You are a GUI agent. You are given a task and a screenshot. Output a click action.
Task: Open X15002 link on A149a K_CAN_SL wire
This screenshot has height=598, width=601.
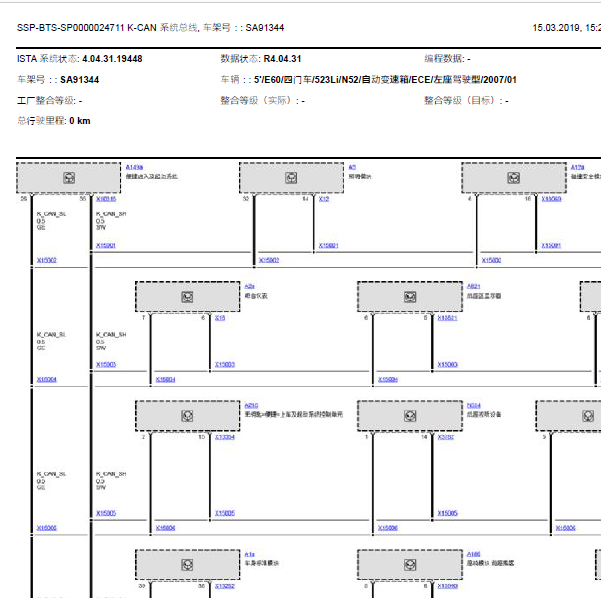[47, 260]
